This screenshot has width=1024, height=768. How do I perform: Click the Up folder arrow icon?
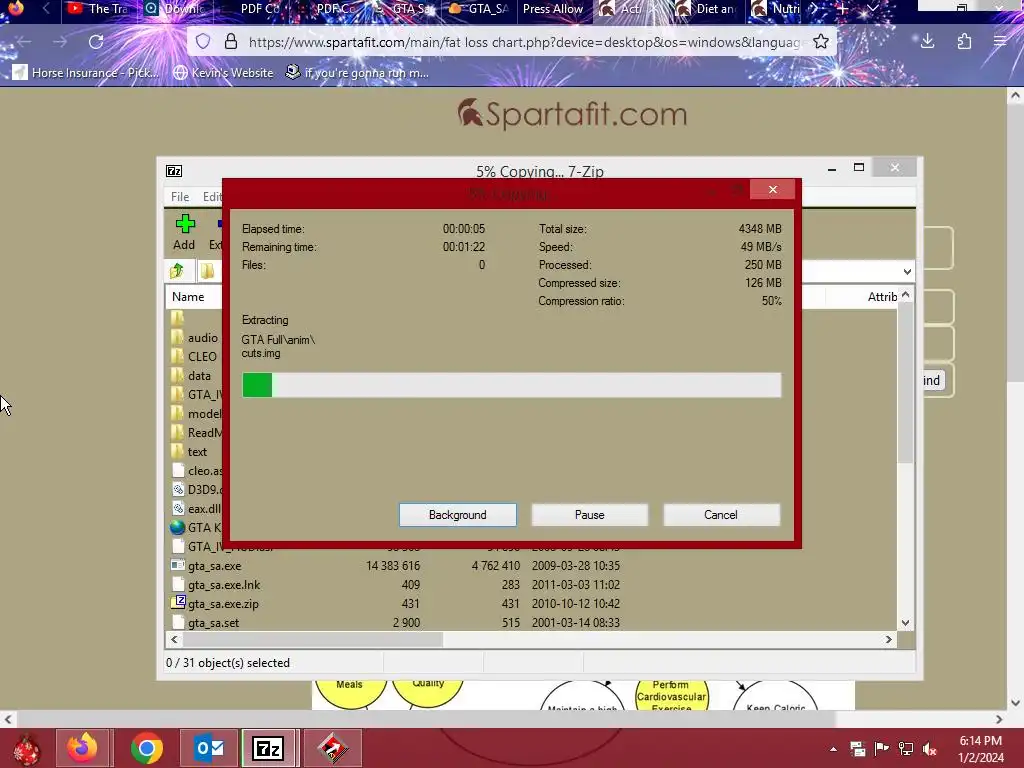click(x=177, y=270)
